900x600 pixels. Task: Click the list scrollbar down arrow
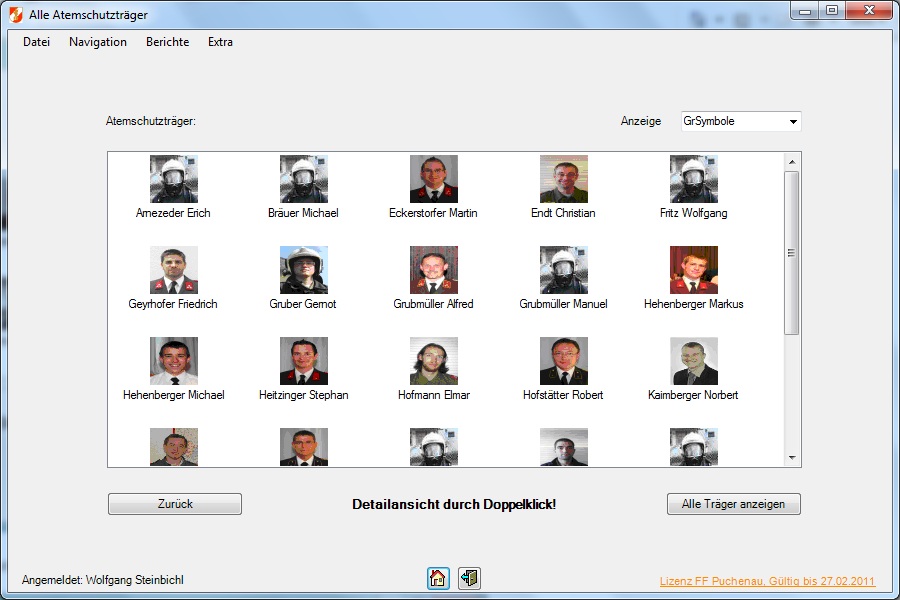pos(792,458)
